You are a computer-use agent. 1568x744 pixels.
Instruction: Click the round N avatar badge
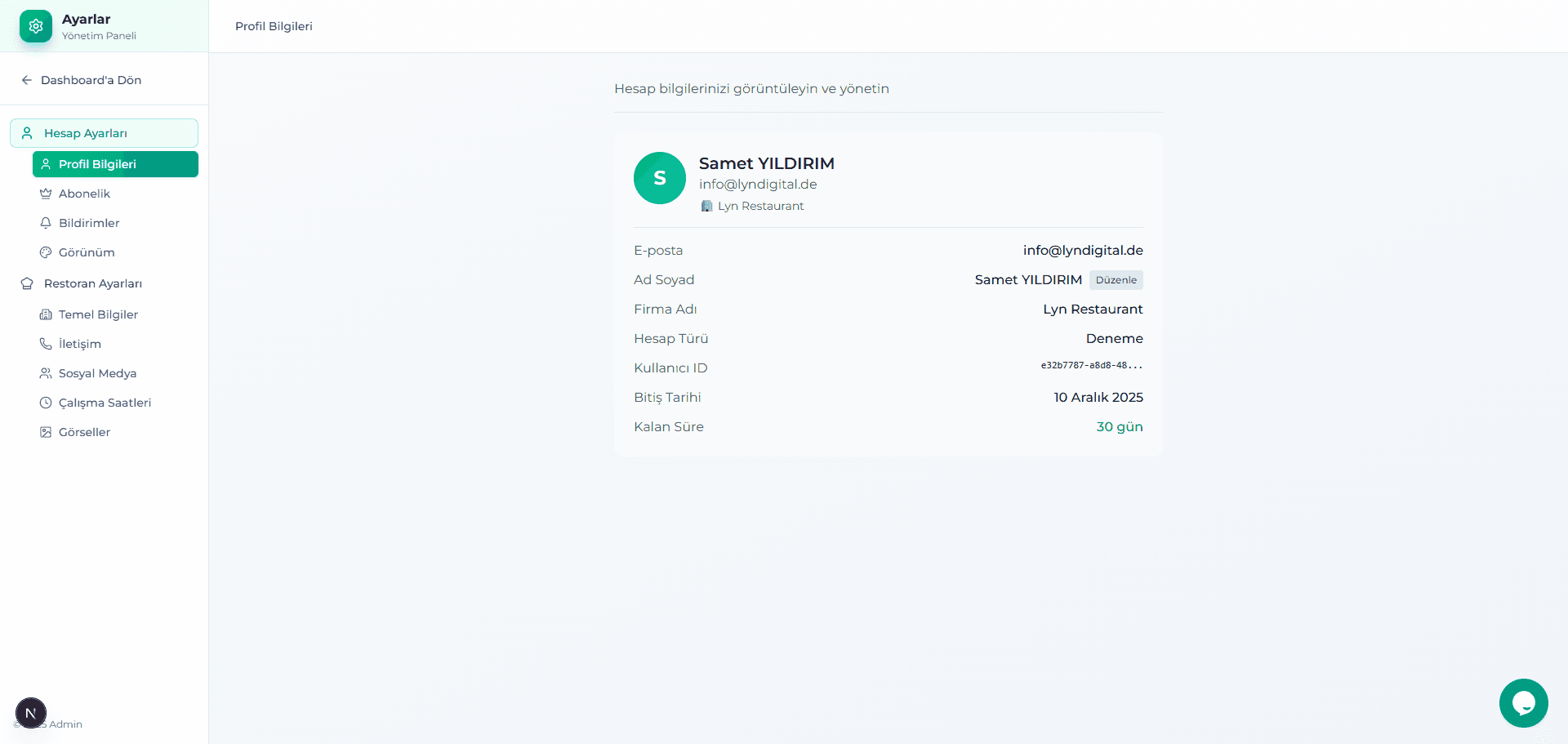[31, 713]
